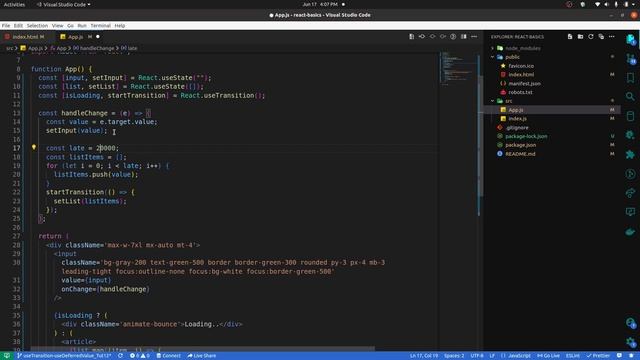Image resolution: width=640 pixels, height=360 pixels.
Task: Collapse all folders in Explorer
Action: tap(601, 37)
